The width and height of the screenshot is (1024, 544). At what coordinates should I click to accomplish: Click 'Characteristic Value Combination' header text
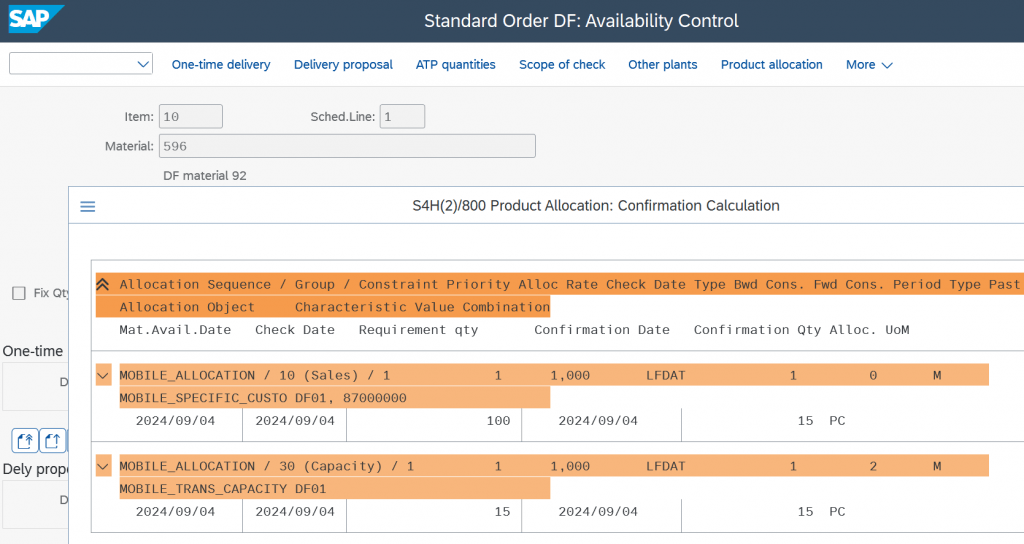tap(422, 307)
